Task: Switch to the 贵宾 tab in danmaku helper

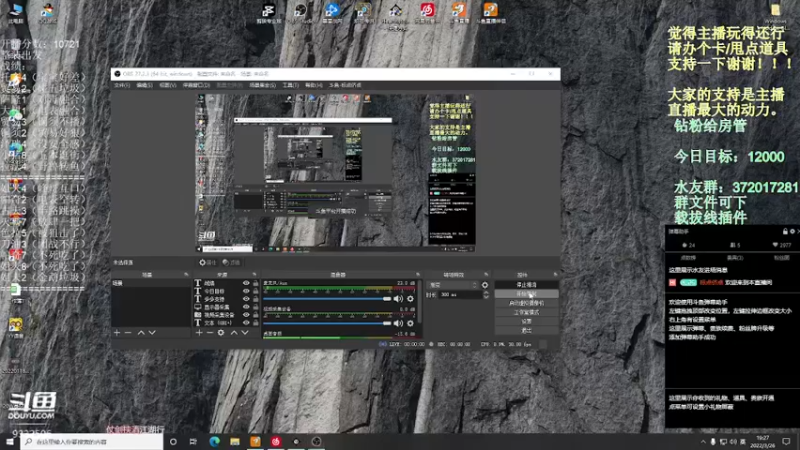Action: coord(735,258)
